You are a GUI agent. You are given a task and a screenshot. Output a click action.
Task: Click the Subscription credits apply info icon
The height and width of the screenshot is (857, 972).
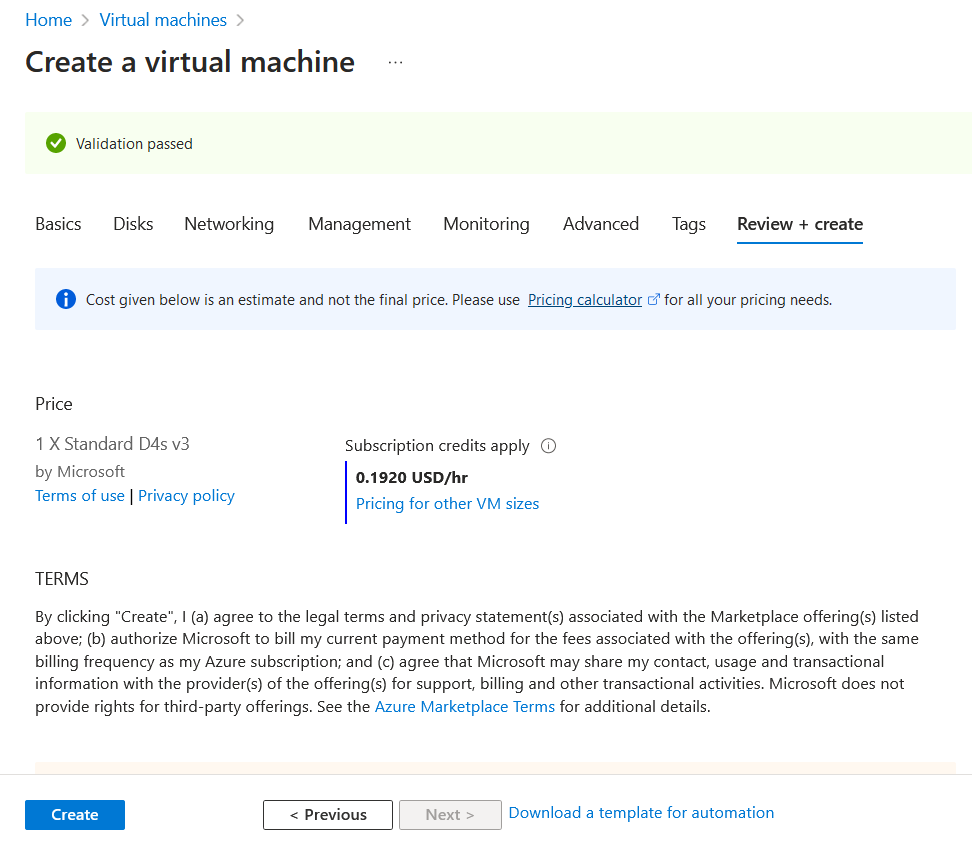[548, 446]
